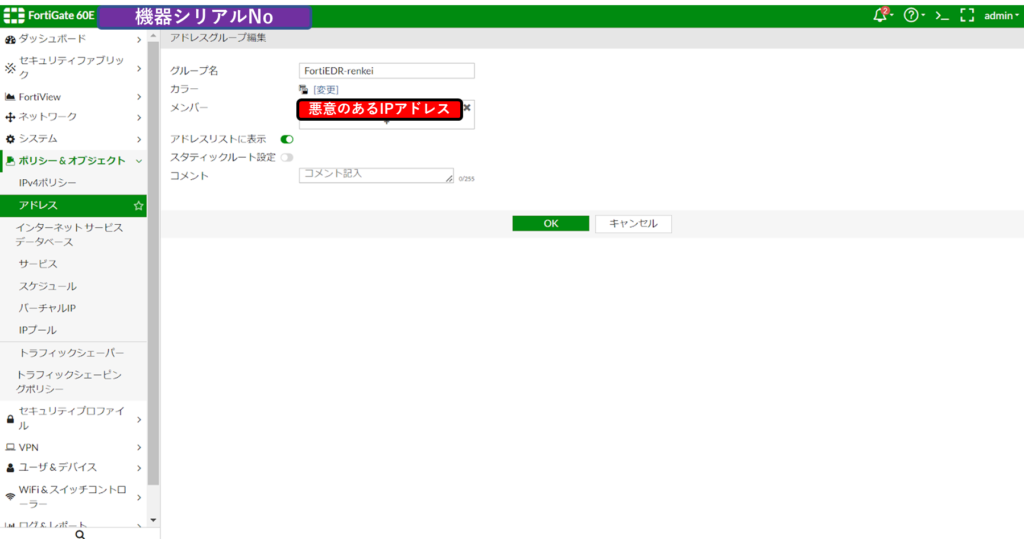
Task: Click the キャンセル button
Action: (633, 223)
